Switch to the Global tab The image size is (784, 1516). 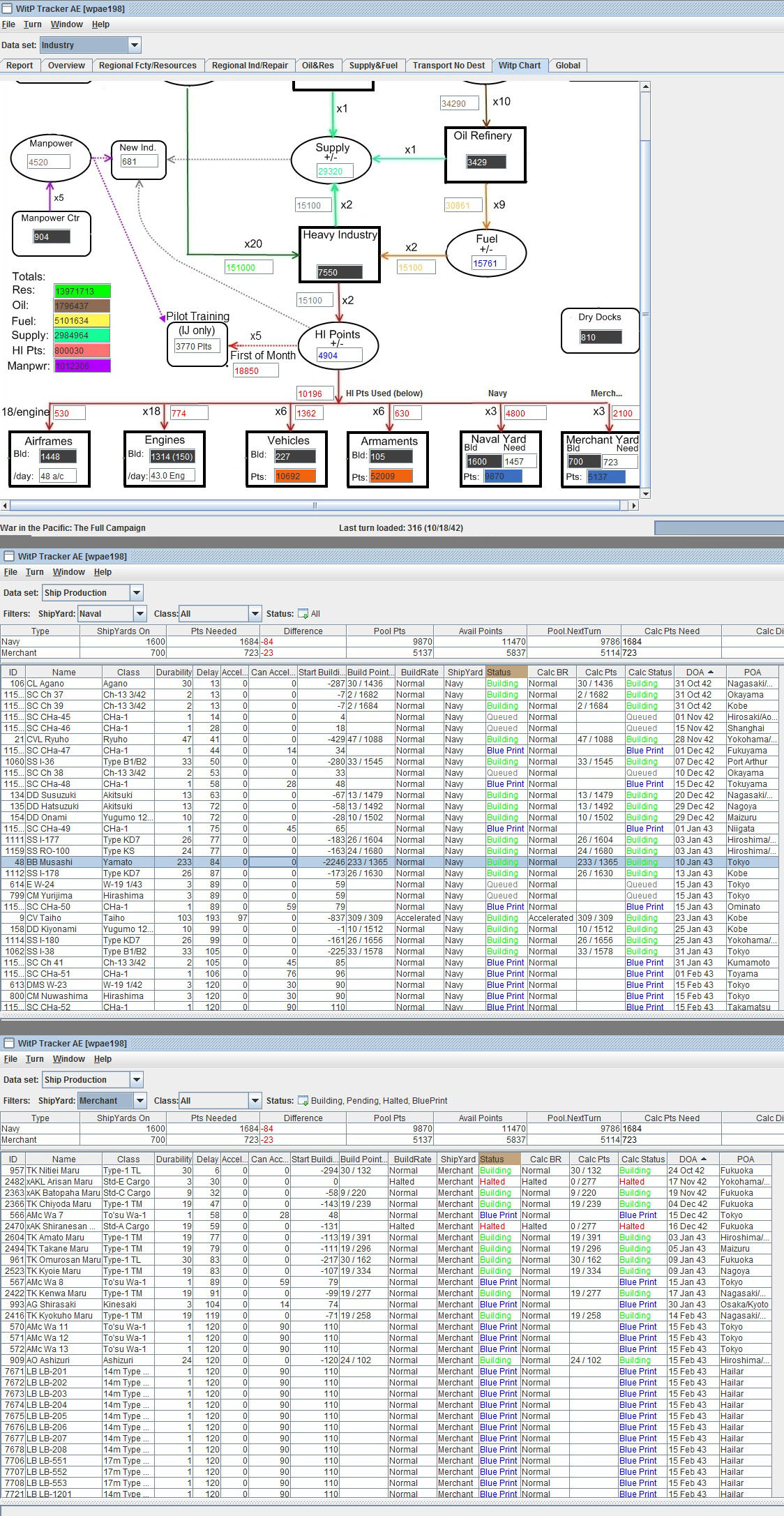tap(568, 66)
